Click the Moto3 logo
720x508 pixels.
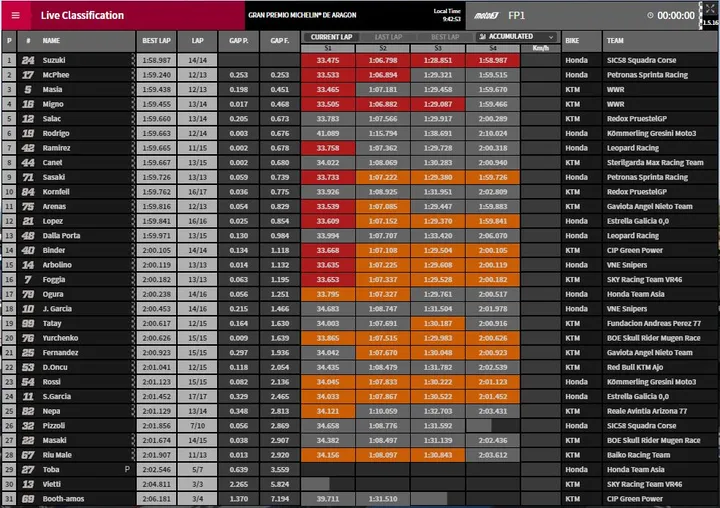coord(486,16)
